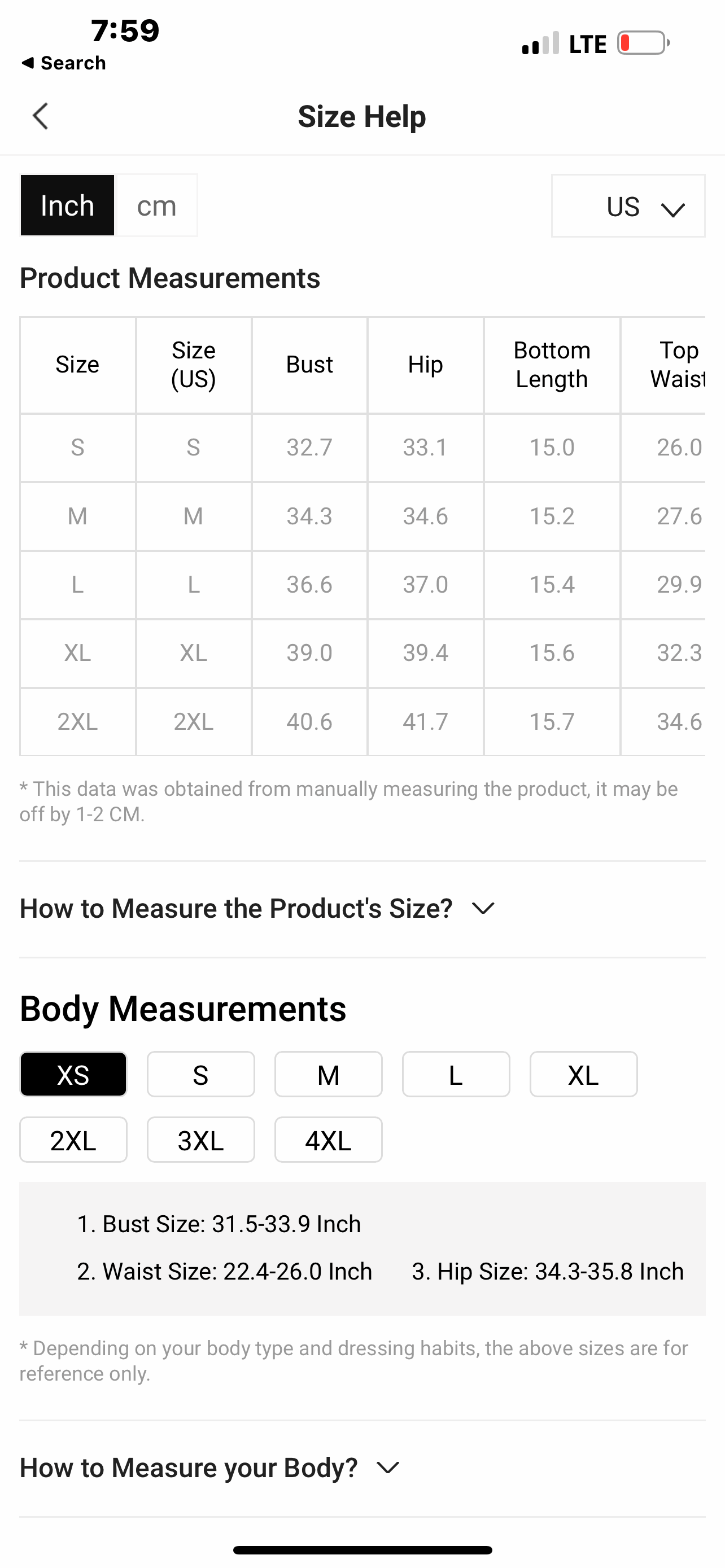Tap the back arrow in Size Help header
The image size is (725, 1568).
click(41, 116)
